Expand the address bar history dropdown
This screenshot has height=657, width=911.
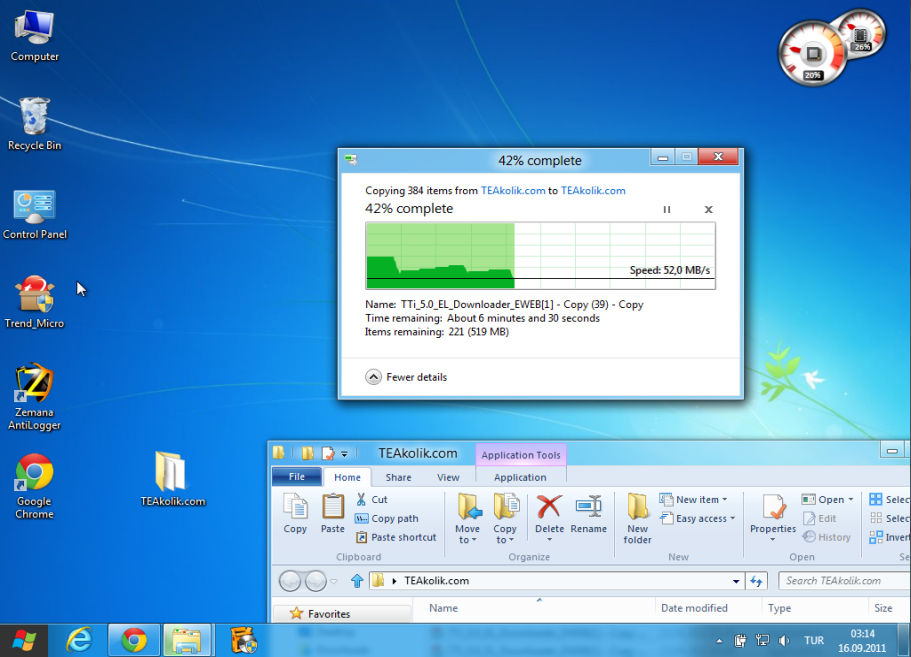pos(736,581)
